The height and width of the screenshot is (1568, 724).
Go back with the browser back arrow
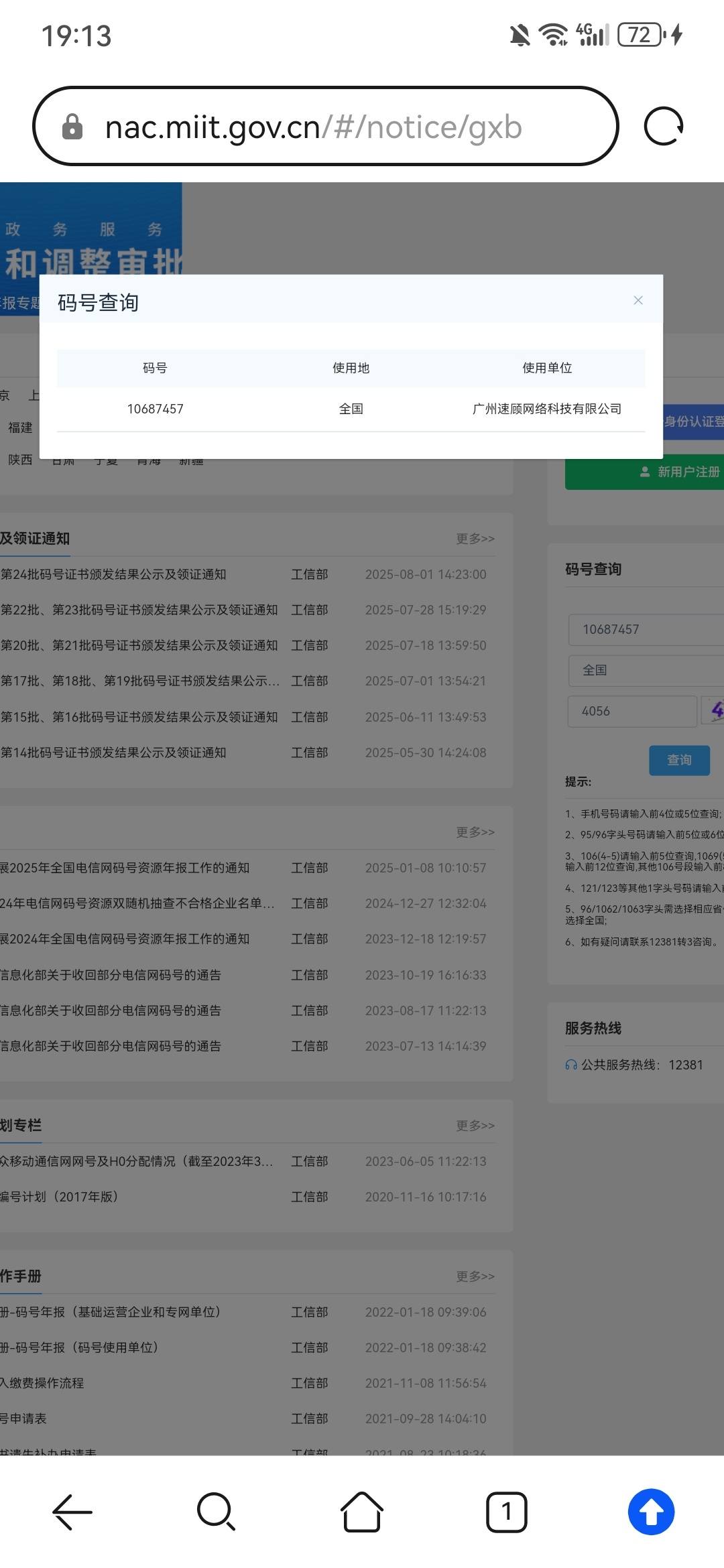72,1512
